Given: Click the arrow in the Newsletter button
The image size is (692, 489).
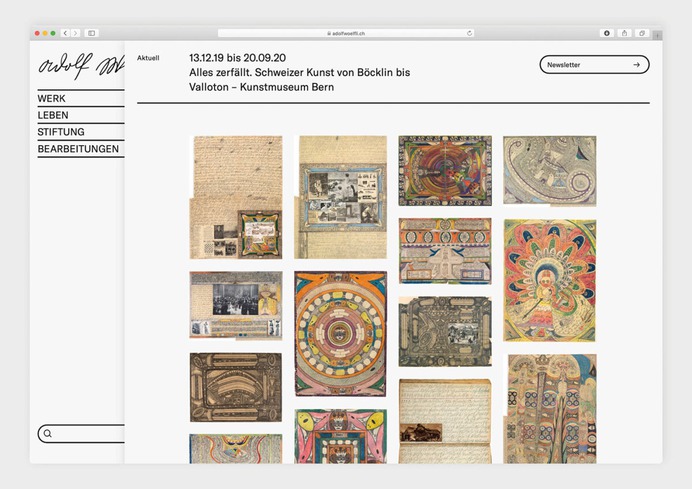Looking at the screenshot, I should pyautogui.click(x=636, y=65).
